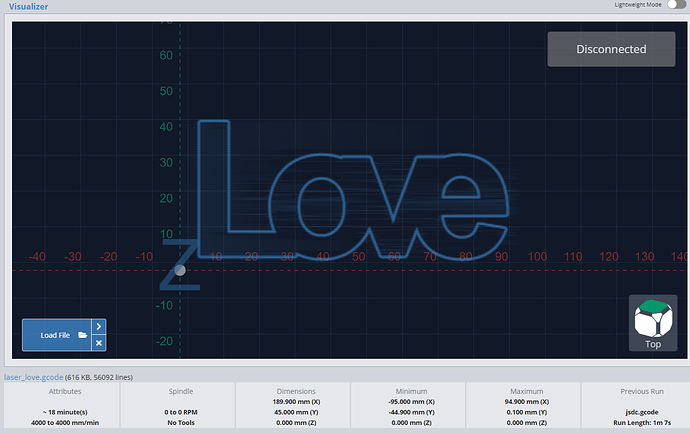Click the '-44.900 mm (Y)' minimum value
Image resolution: width=690 pixels, height=433 pixels.
(x=411, y=412)
